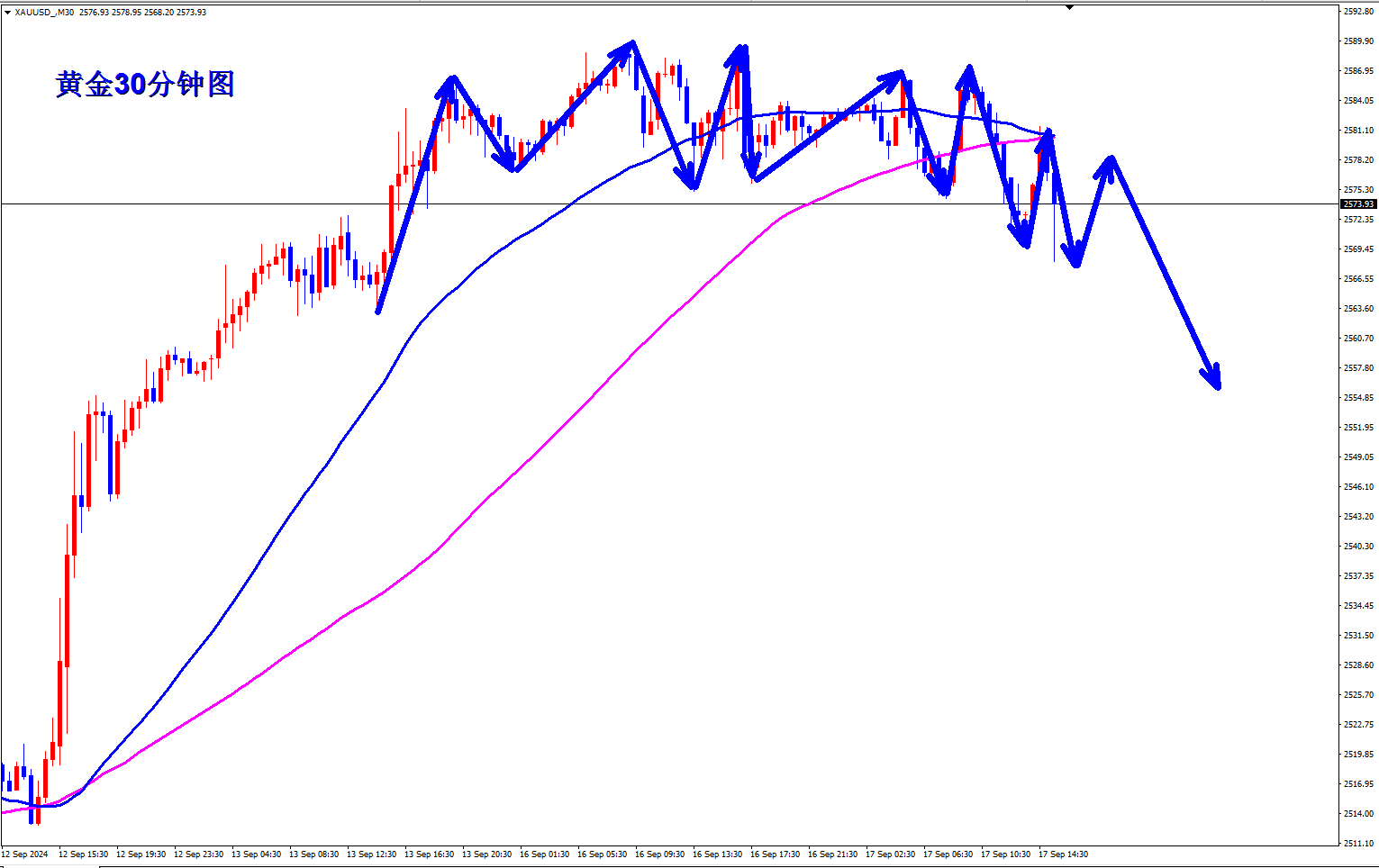Viewport: 1379px width, 868px height.
Task: Click the 2578.20 price axis label
Action: (x=1359, y=160)
